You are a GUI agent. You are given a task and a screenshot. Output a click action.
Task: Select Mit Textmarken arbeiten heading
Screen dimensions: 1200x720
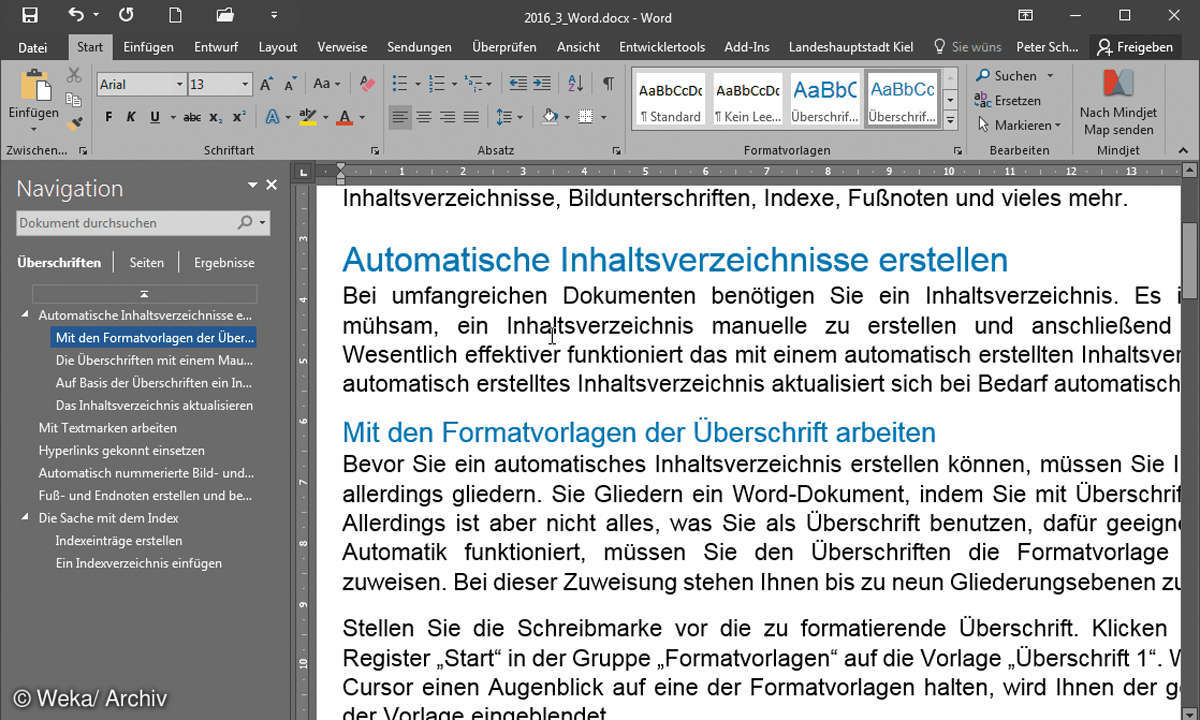point(108,428)
